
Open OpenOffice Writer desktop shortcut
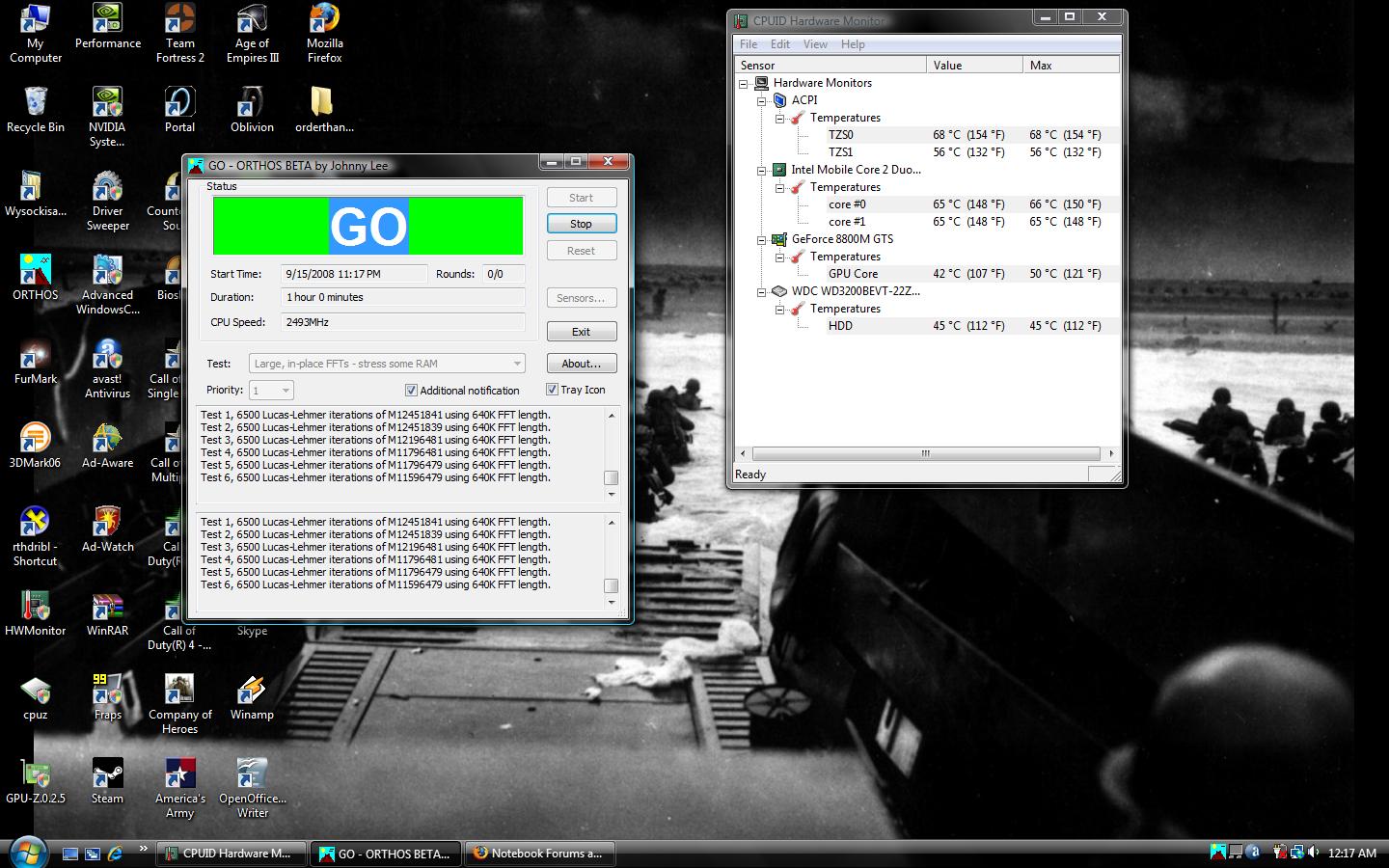[252, 788]
